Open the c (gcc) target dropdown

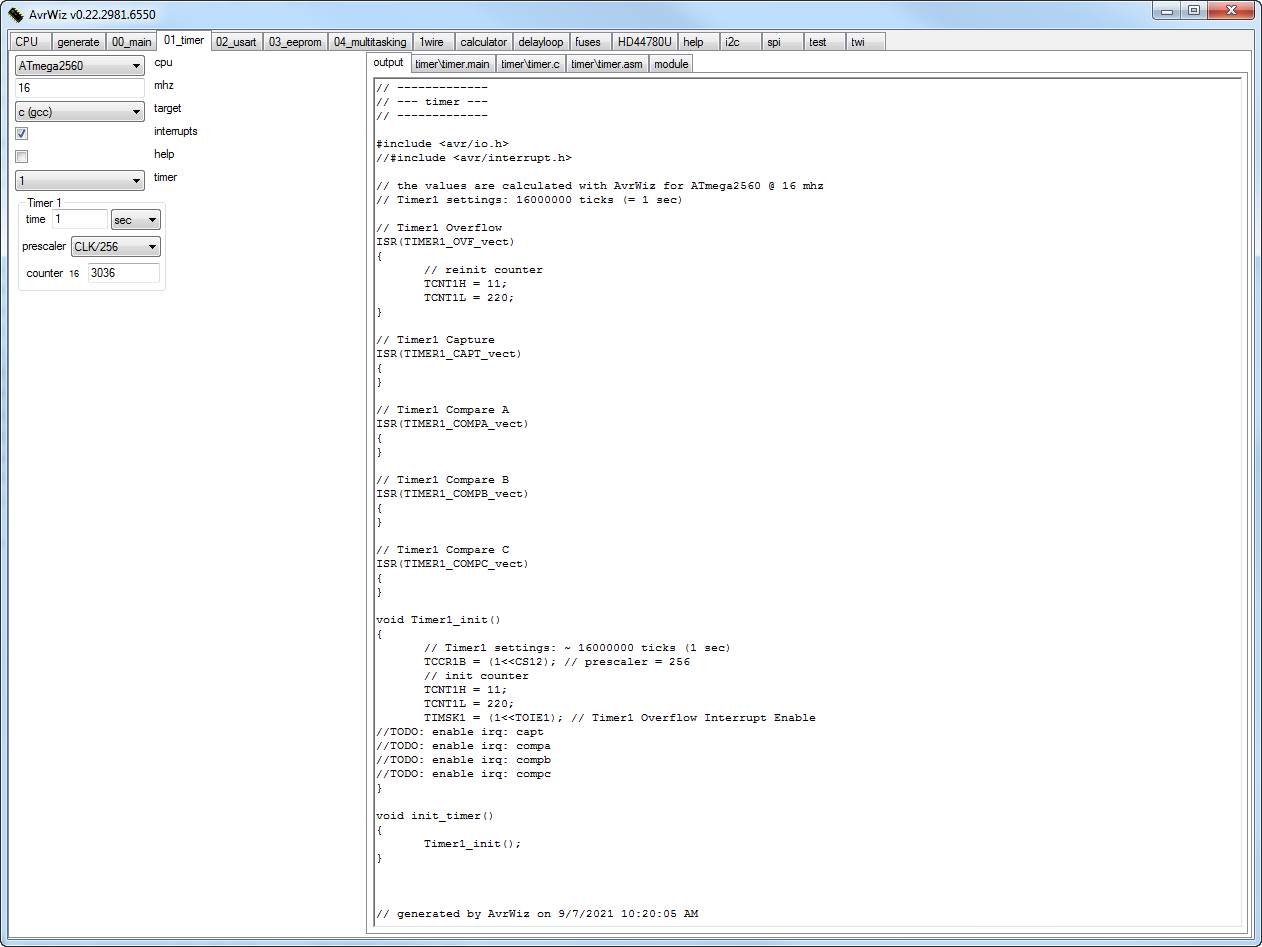[x=80, y=112]
